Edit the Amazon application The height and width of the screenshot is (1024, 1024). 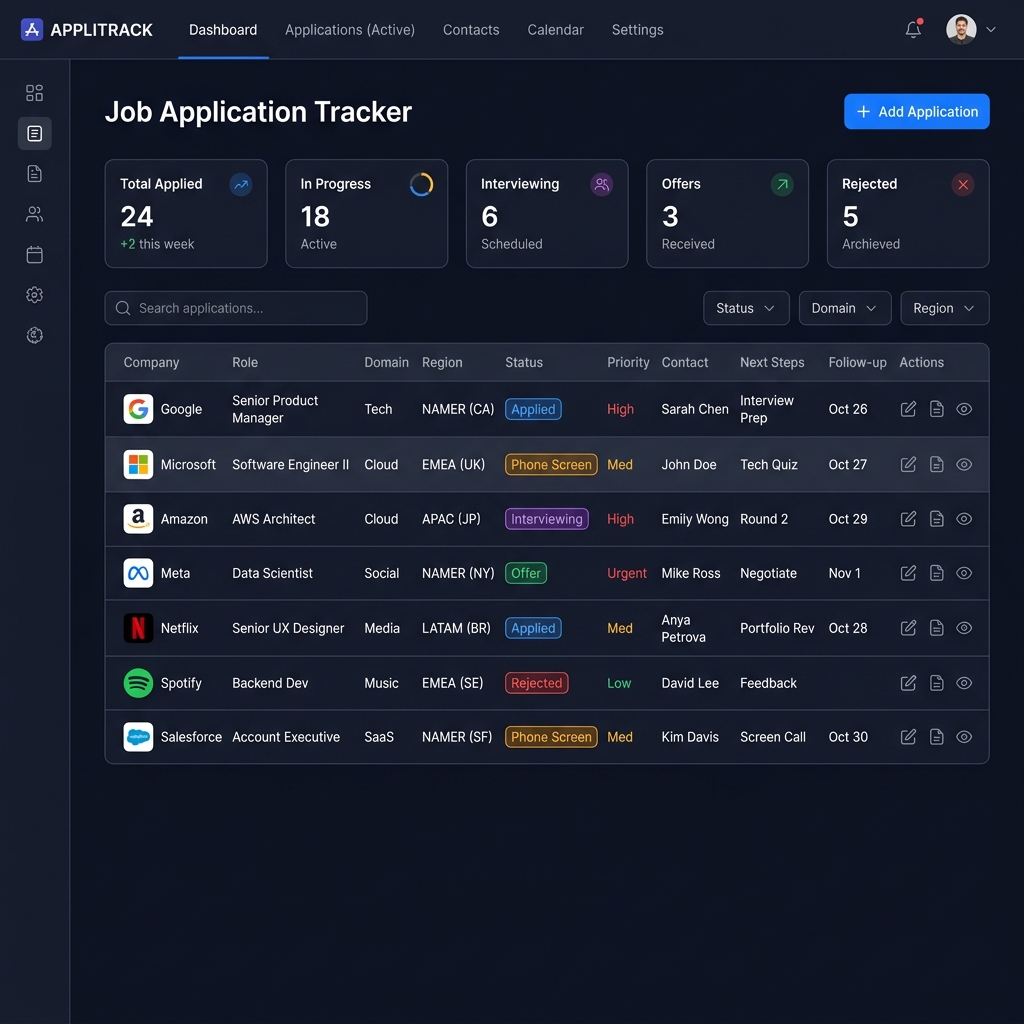908,519
